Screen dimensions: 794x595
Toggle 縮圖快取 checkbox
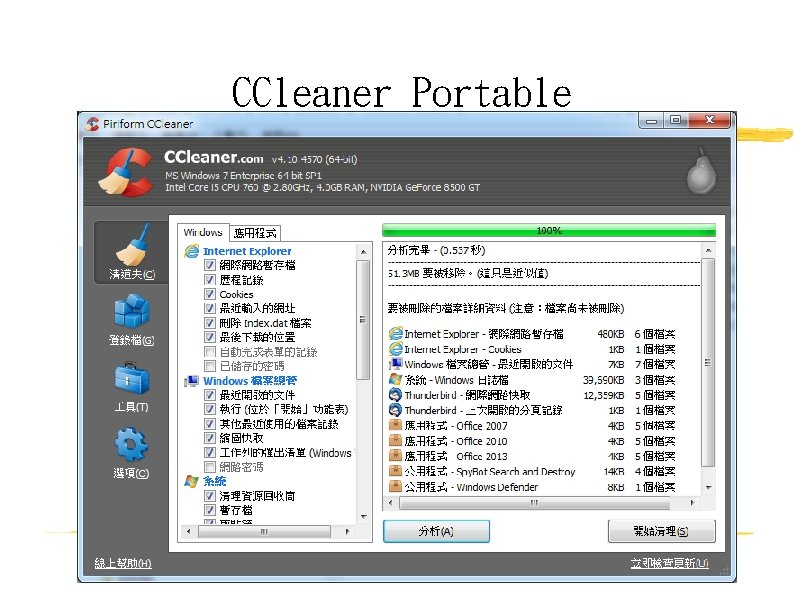210,438
